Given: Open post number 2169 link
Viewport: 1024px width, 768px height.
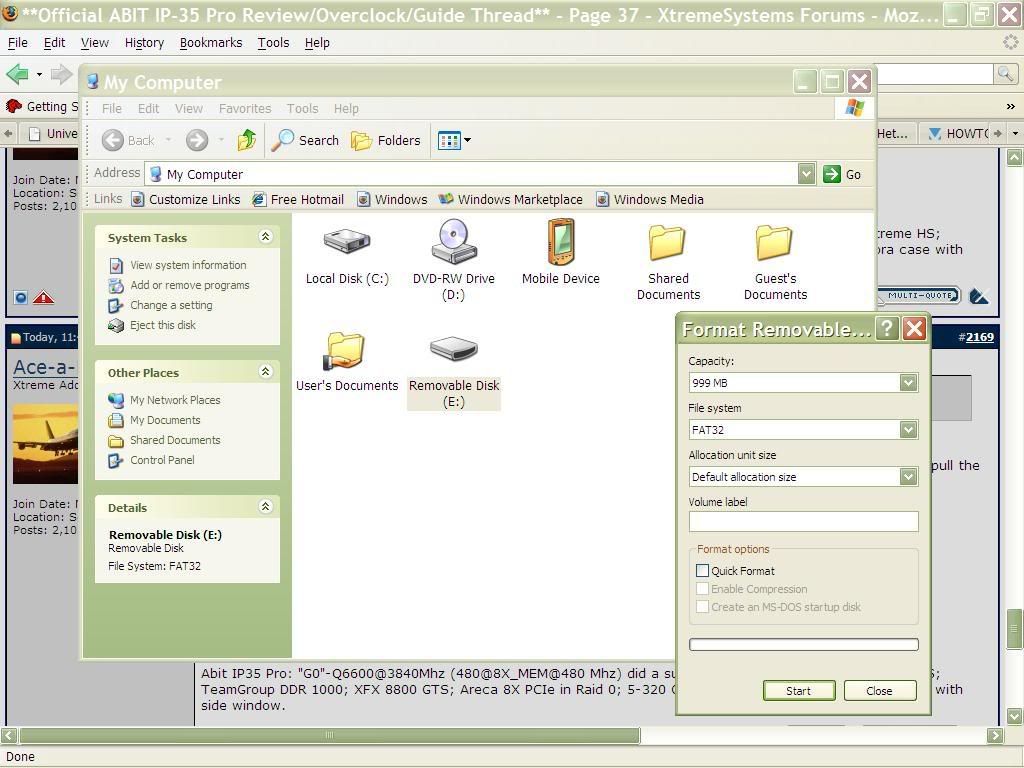Looking at the screenshot, I should (x=980, y=337).
